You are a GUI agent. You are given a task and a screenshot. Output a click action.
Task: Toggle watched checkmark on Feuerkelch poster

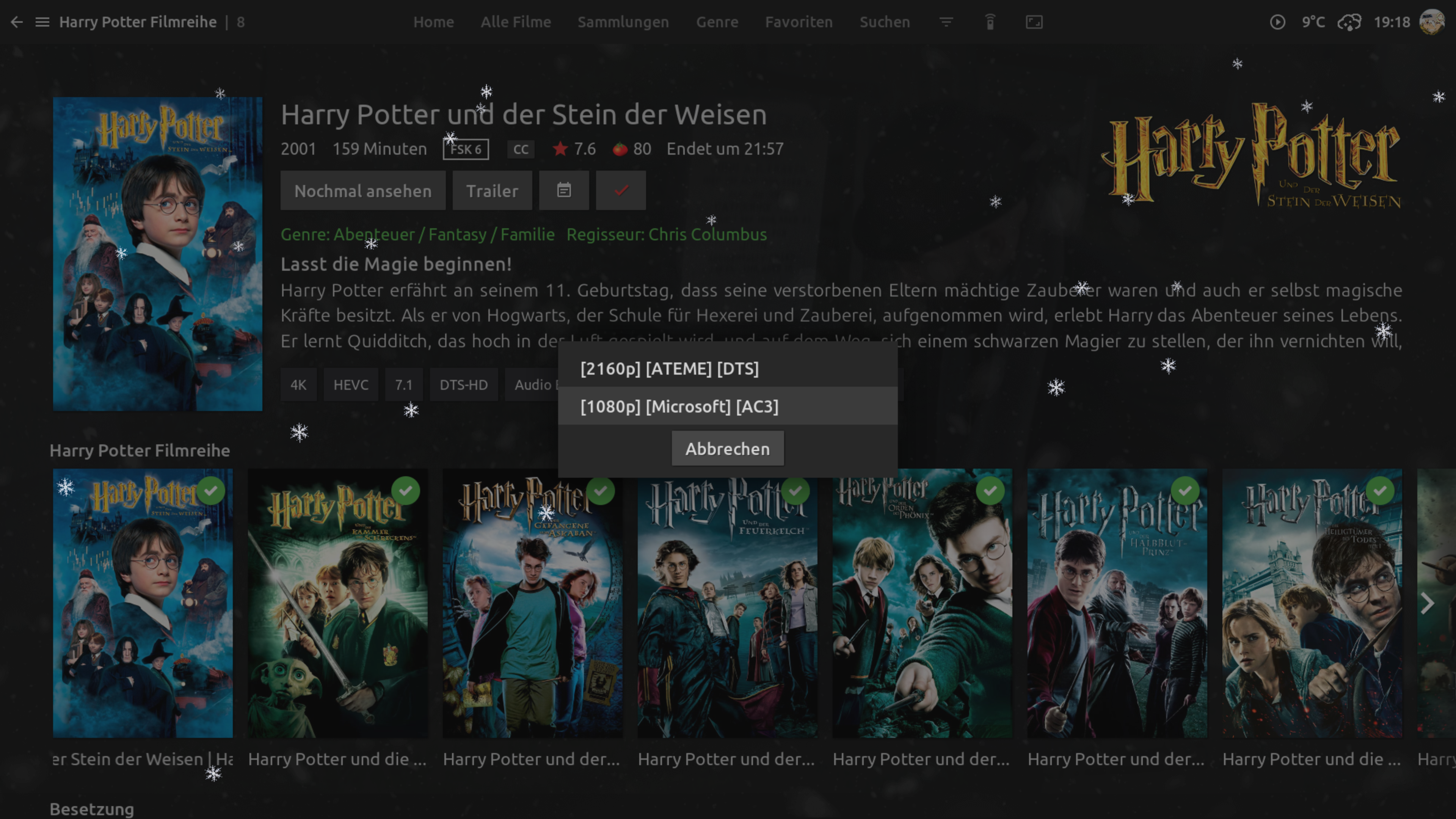click(795, 491)
